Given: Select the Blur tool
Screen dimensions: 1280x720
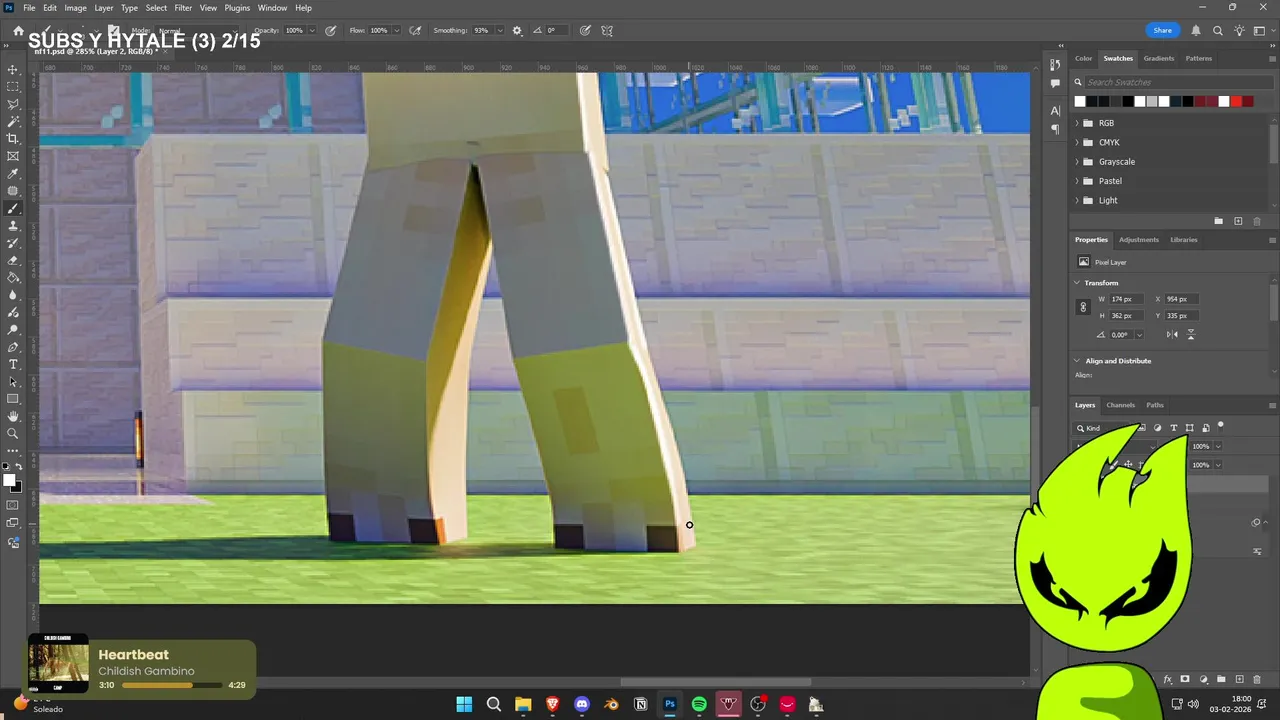Looking at the screenshot, I should point(13,295).
